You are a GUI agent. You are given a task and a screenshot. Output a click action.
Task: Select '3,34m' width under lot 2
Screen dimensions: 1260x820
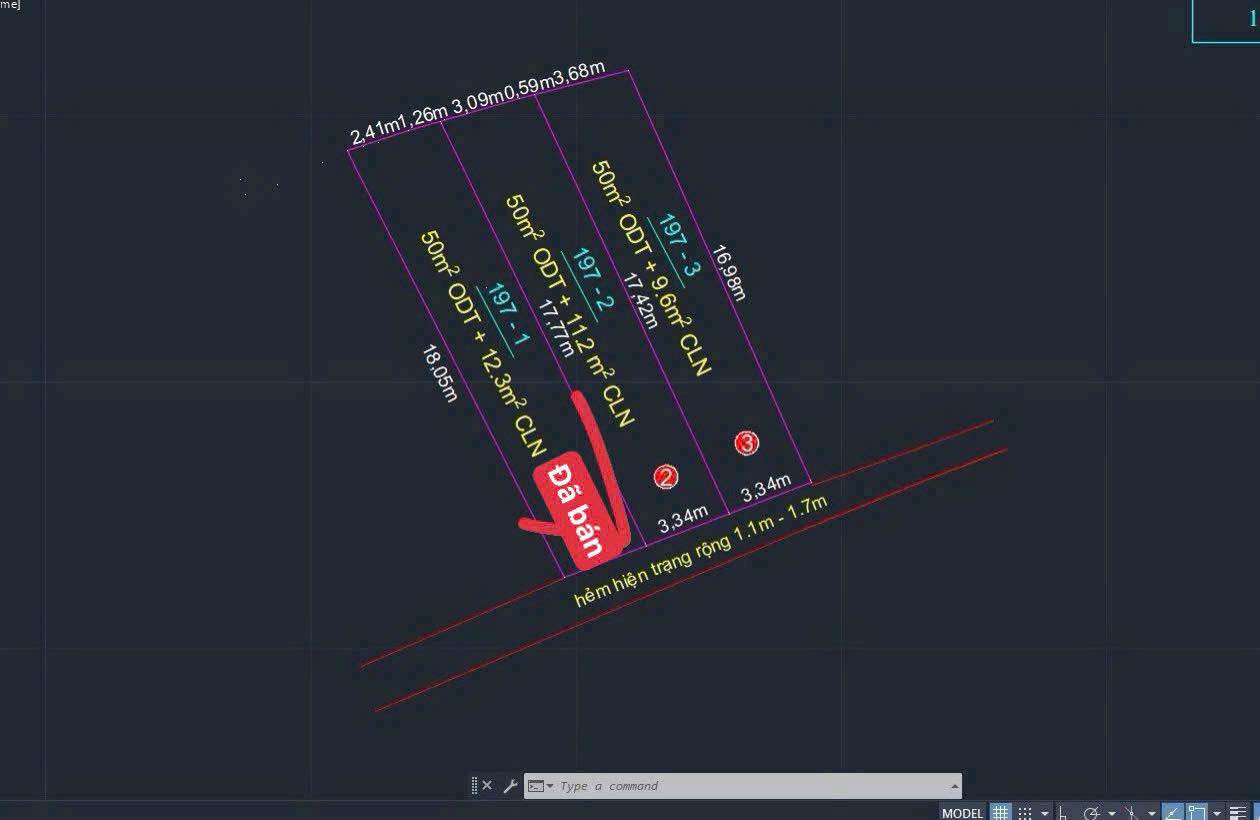point(683,519)
